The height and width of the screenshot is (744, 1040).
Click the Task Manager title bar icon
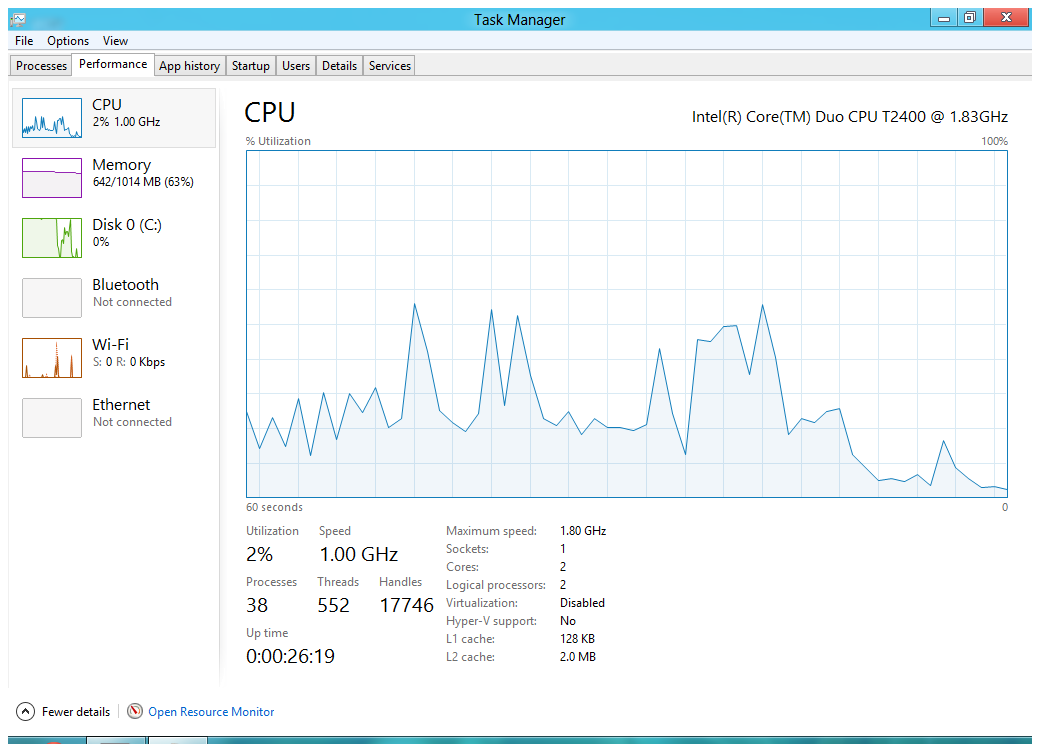[18, 19]
